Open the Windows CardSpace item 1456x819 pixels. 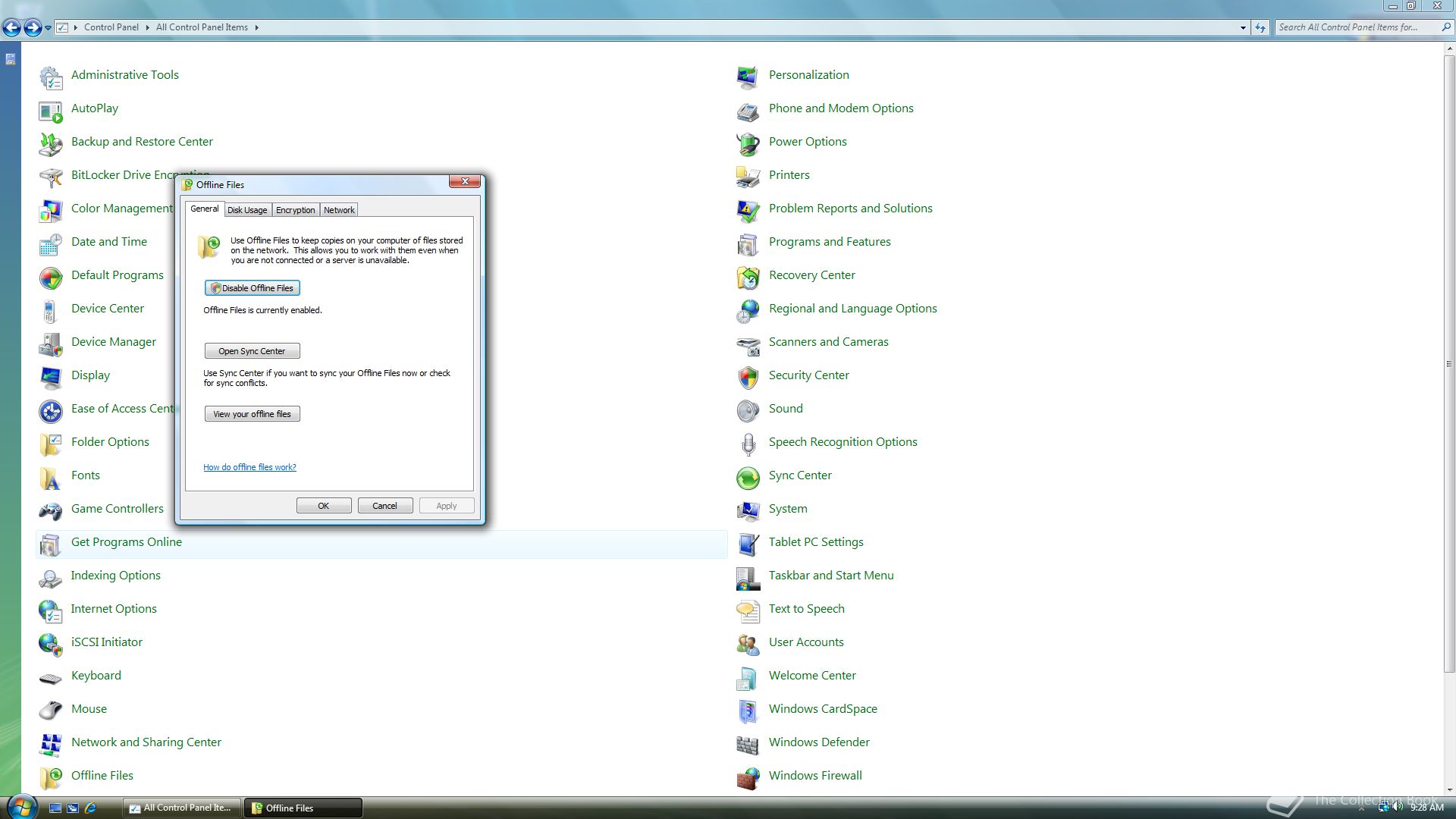coord(823,709)
